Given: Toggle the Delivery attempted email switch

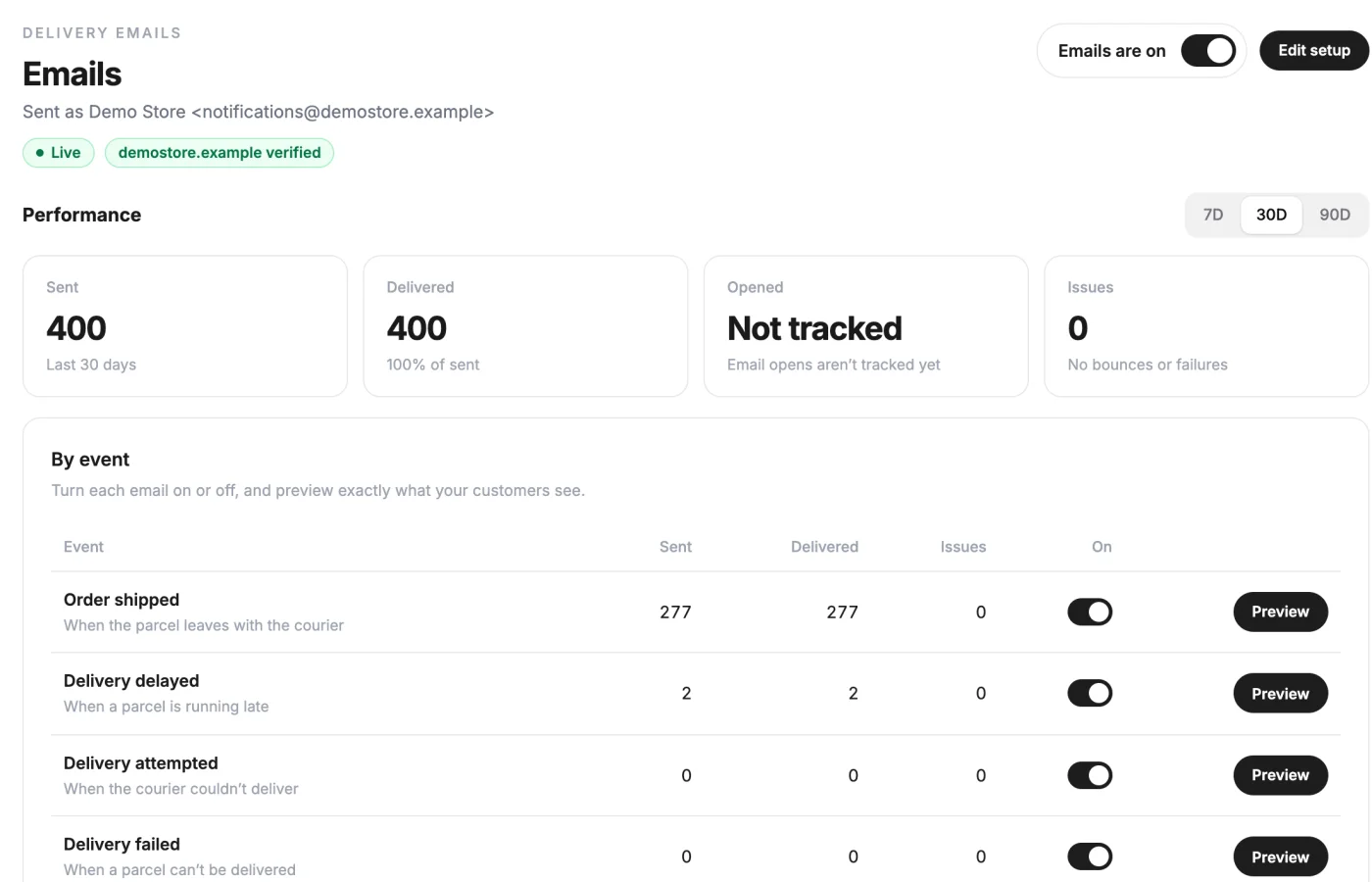Looking at the screenshot, I should (1090, 775).
